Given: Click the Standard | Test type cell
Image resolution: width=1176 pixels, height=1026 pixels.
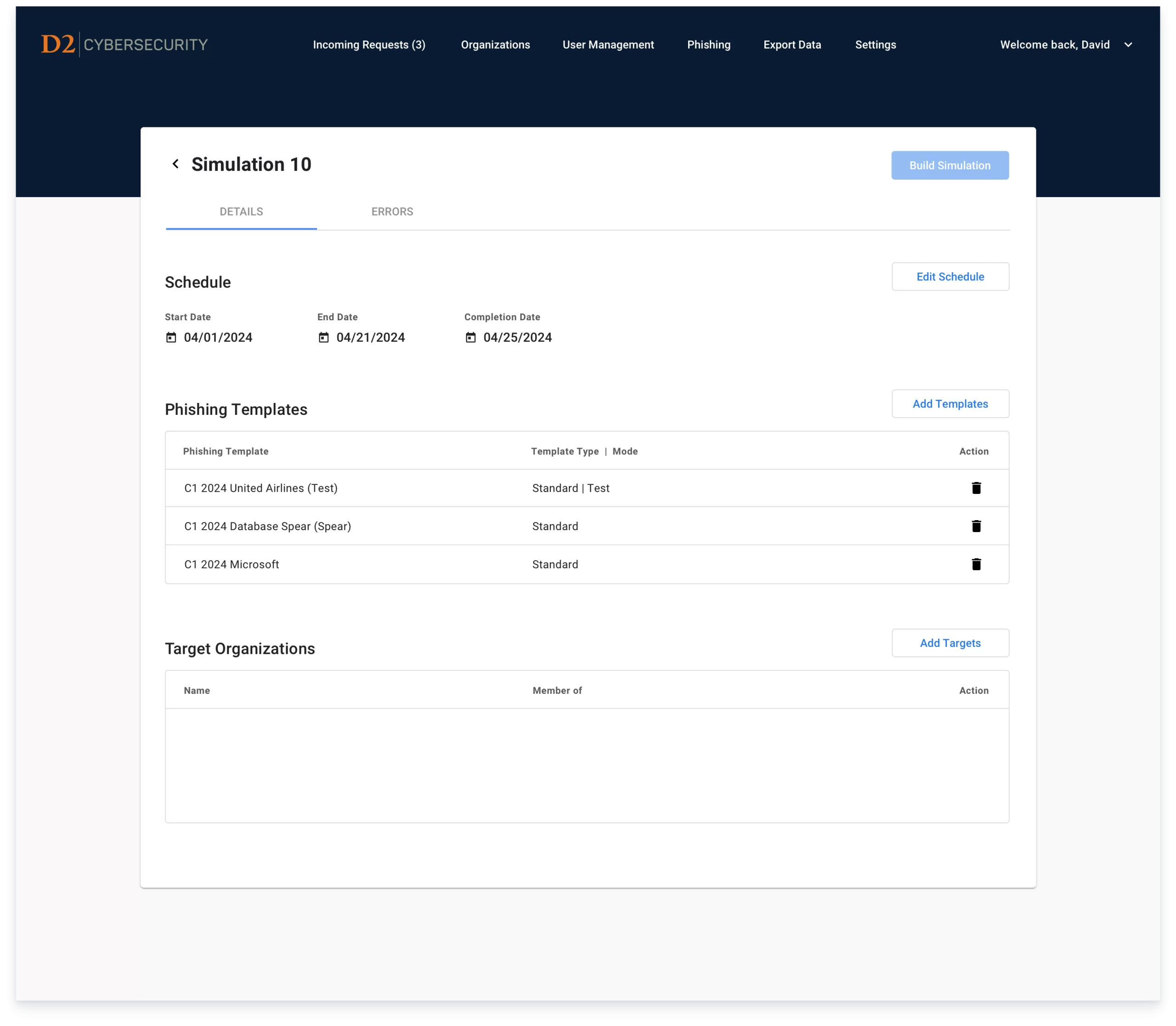Looking at the screenshot, I should [571, 488].
